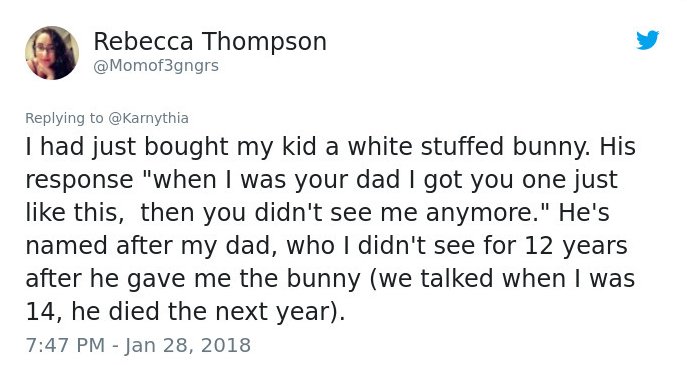Click the "Replying to" label

pyautogui.click(x=64, y=118)
